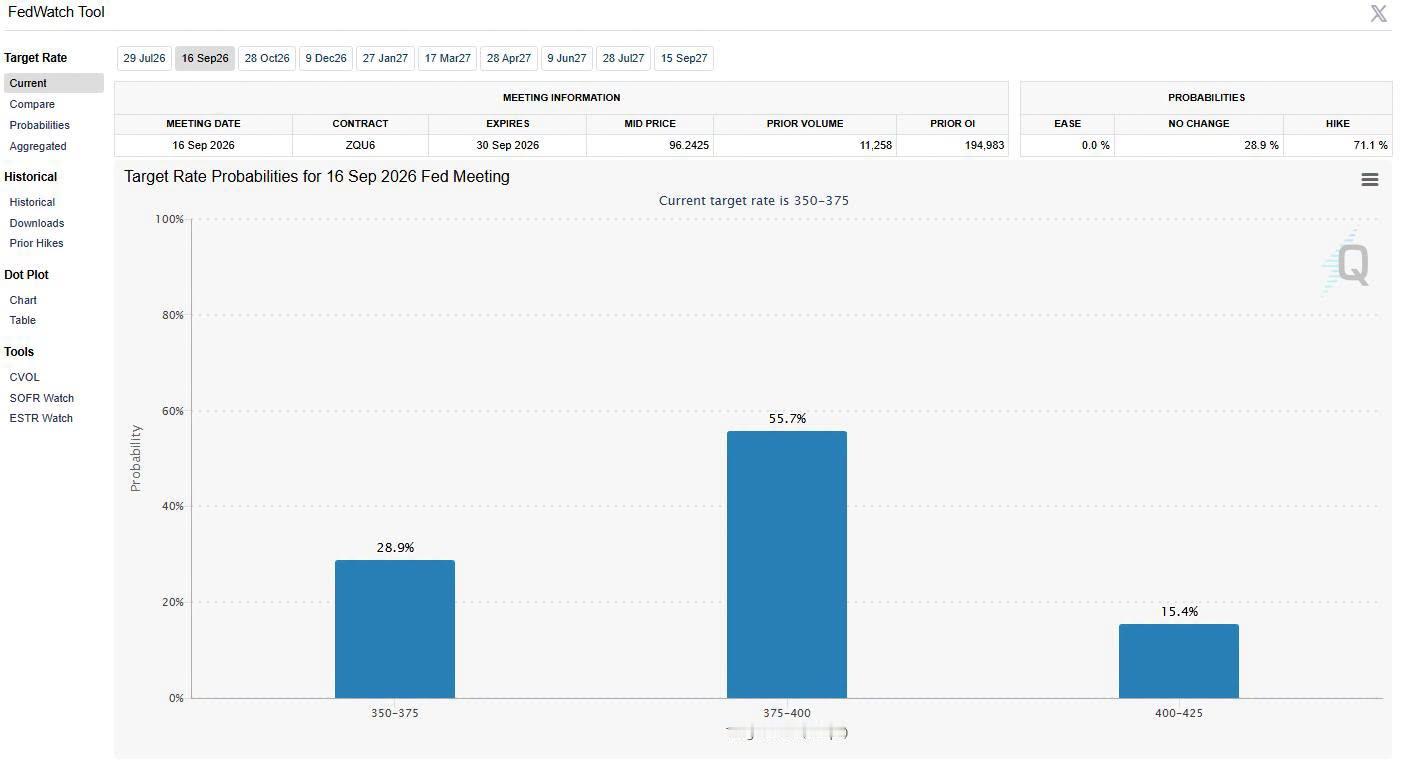Open the 9 Dec26 meeting tab
Image resolution: width=1401 pixels, height=764 pixels.
pos(326,58)
